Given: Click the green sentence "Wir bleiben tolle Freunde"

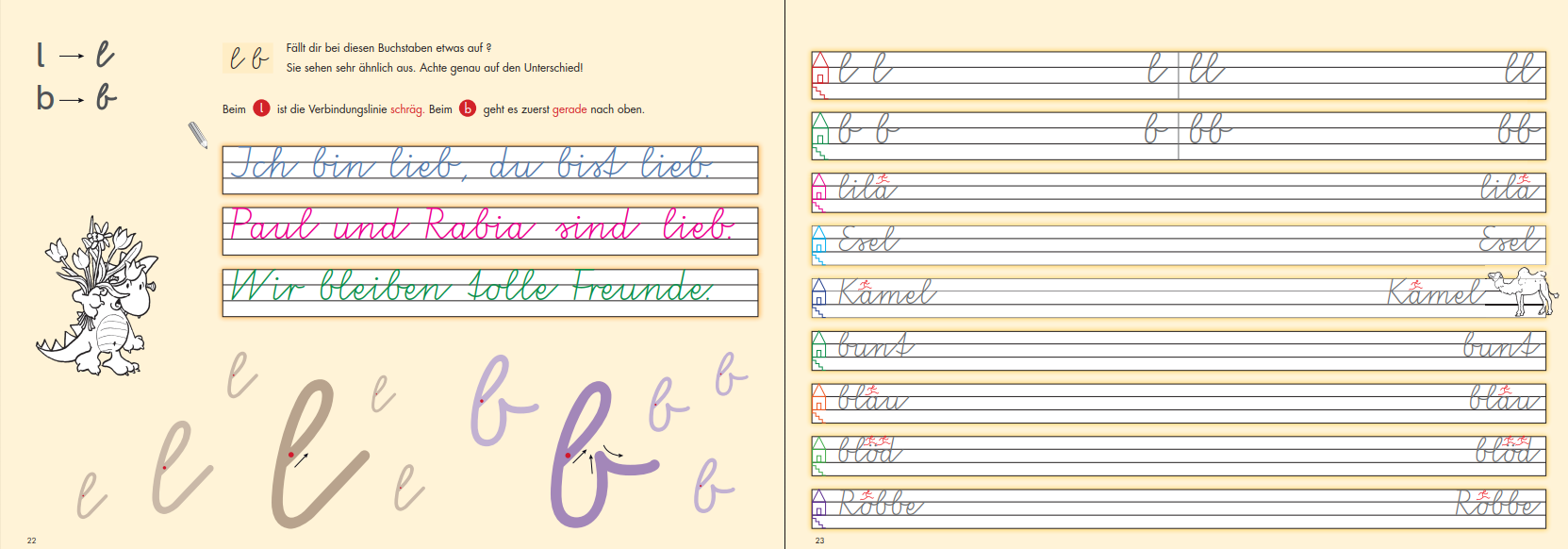Looking at the screenshot, I should [x=471, y=288].
